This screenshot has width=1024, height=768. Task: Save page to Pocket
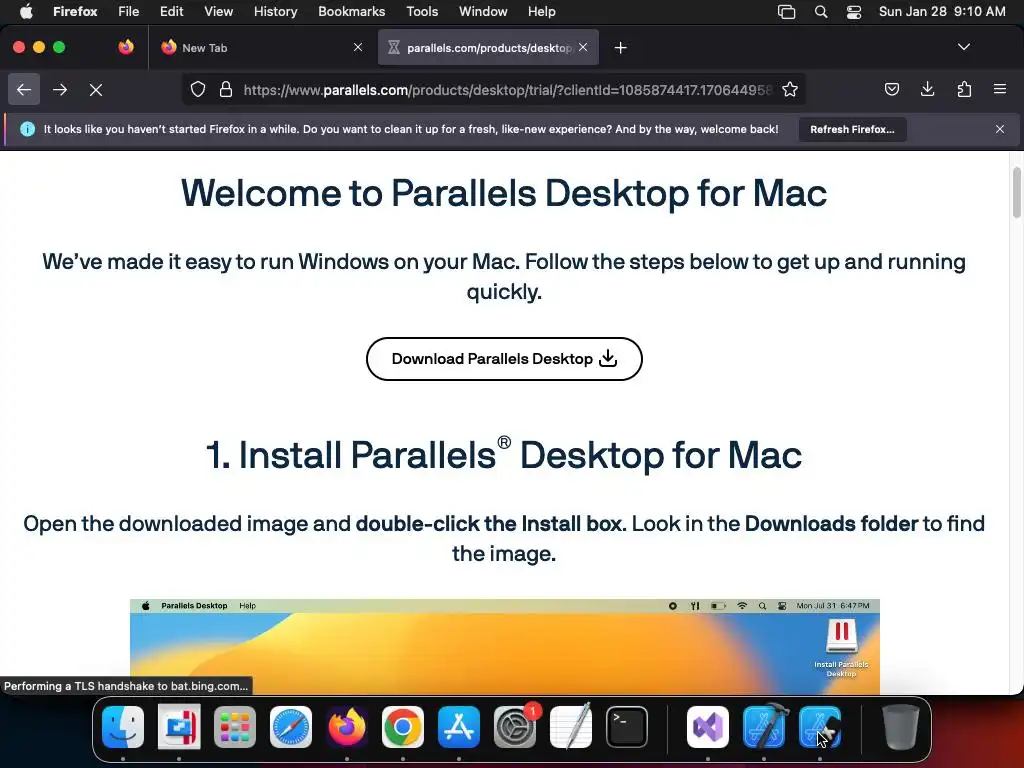pos(891,89)
